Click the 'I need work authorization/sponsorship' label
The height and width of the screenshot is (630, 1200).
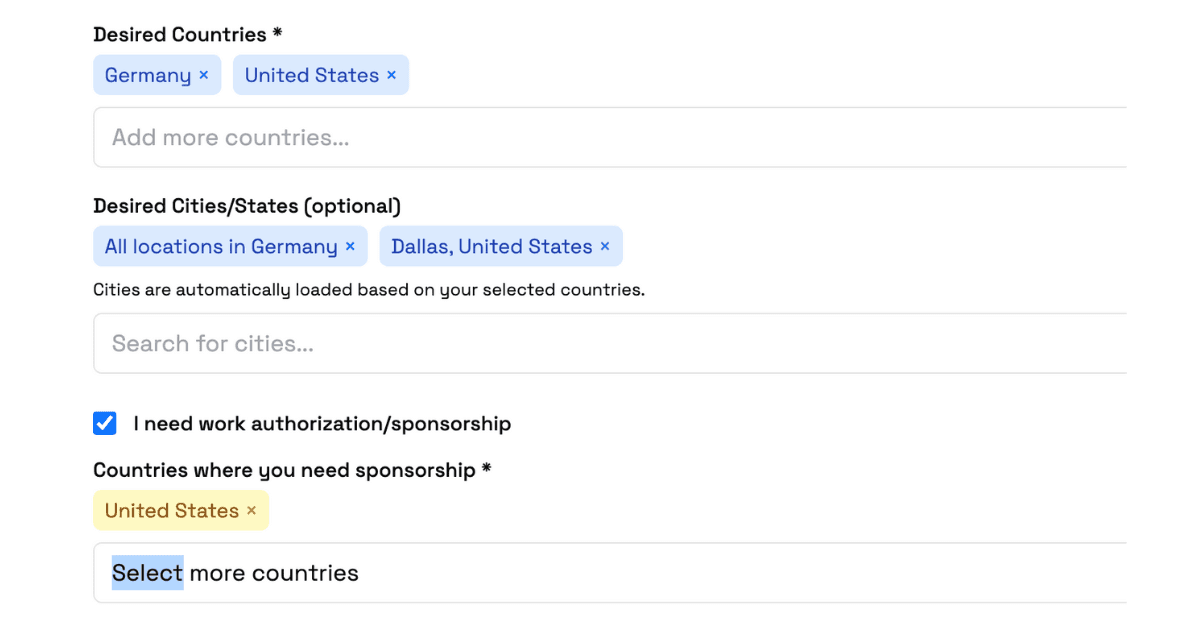[322, 424]
